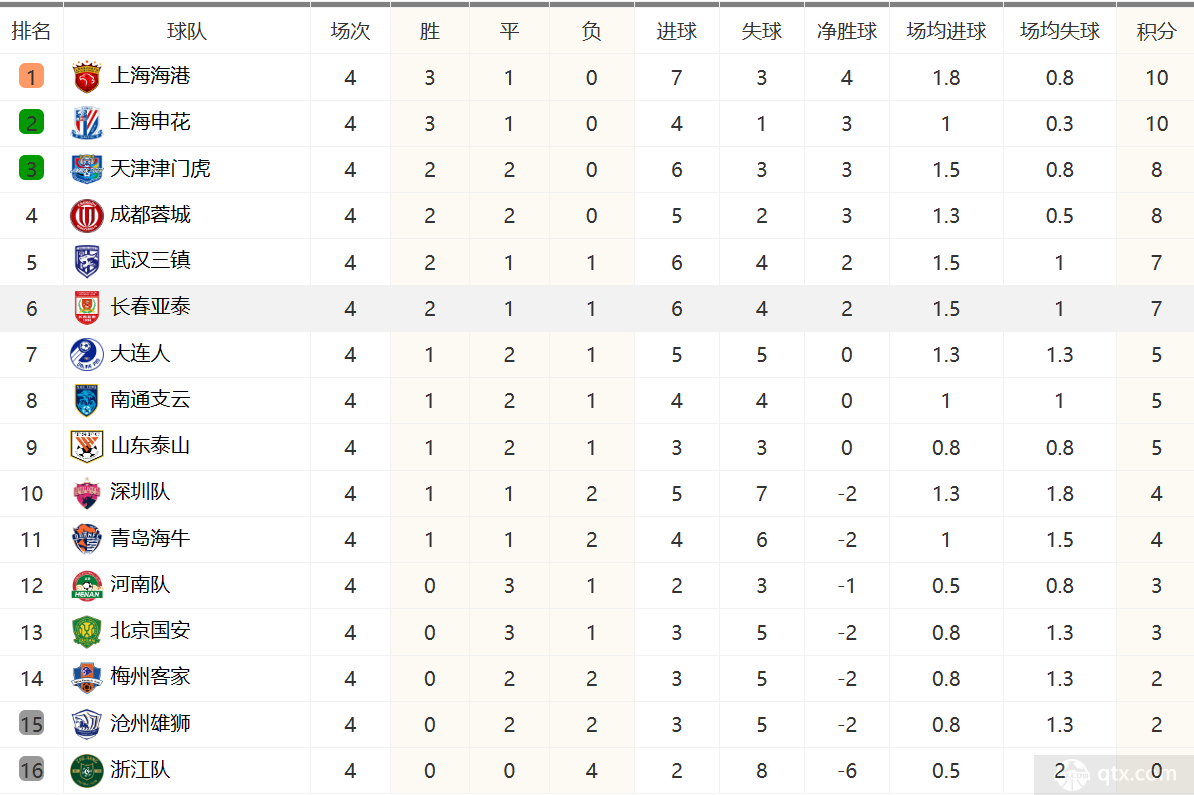The height and width of the screenshot is (795, 1194).
Task: Select the 沧州雄狮 table row name
Action: pos(150,723)
